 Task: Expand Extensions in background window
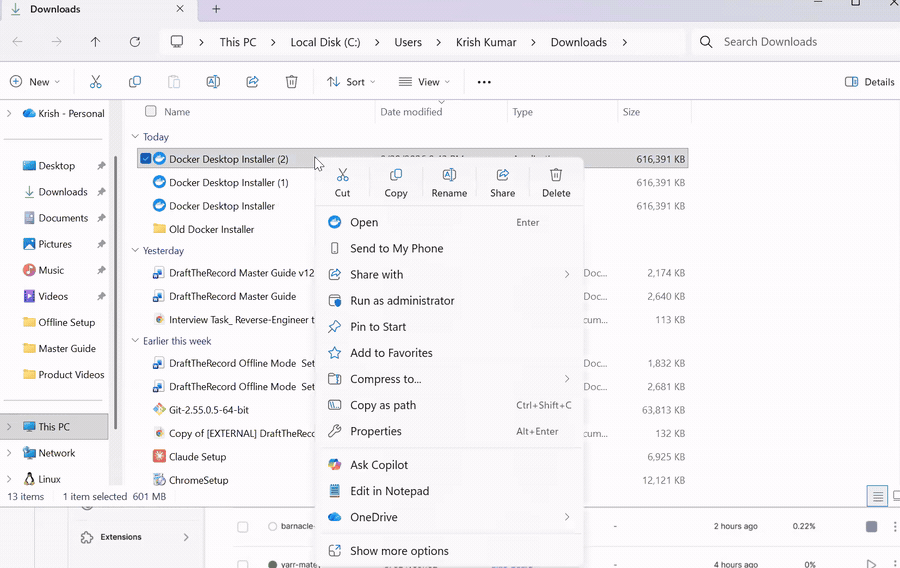click(x=185, y=537)
